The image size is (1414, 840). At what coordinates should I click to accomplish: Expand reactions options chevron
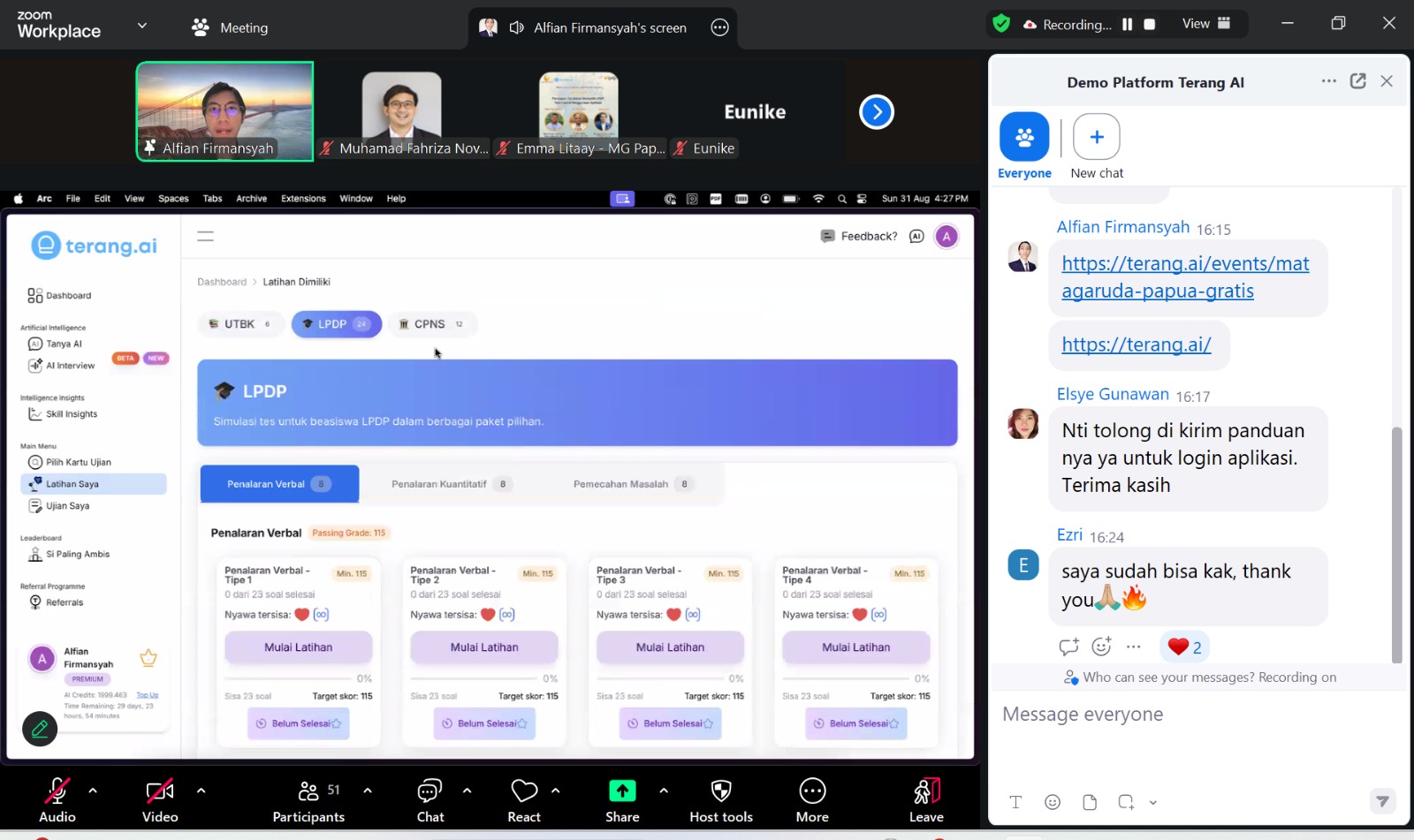tap(556, 791)
